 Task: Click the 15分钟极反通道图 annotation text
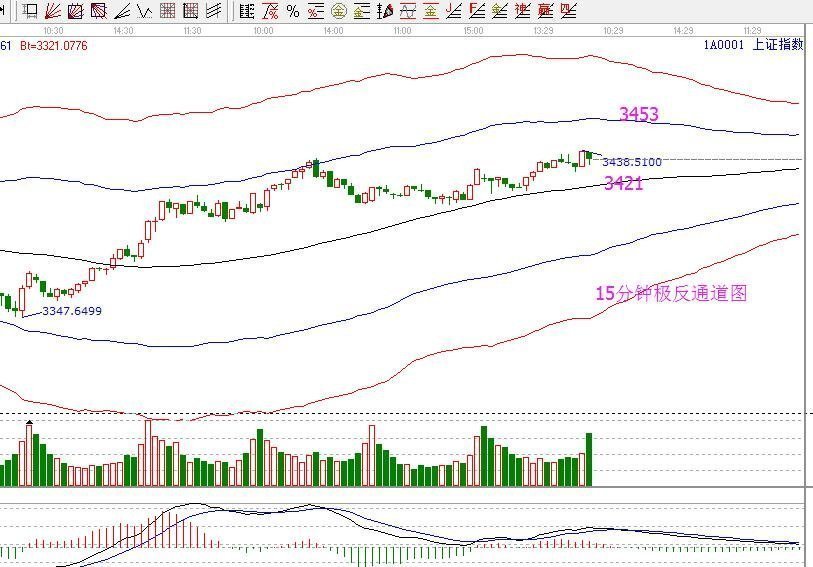click(x=671, y=293)
